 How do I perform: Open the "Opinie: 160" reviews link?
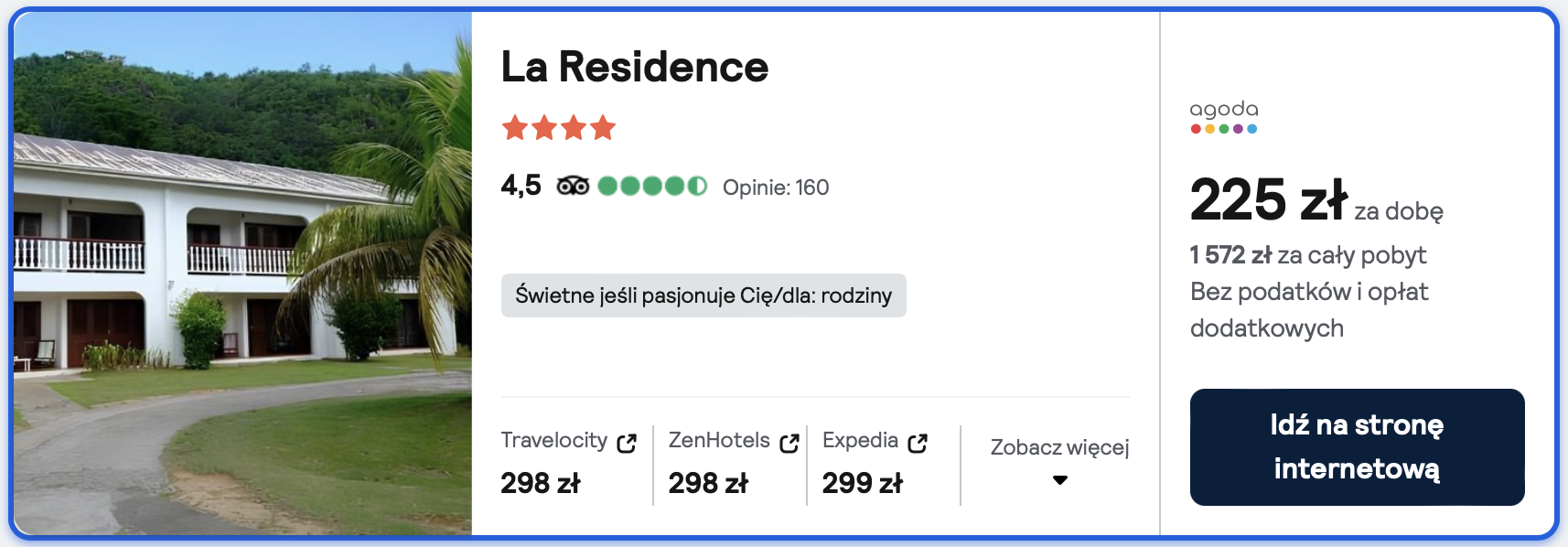click(x=776, y=188)
